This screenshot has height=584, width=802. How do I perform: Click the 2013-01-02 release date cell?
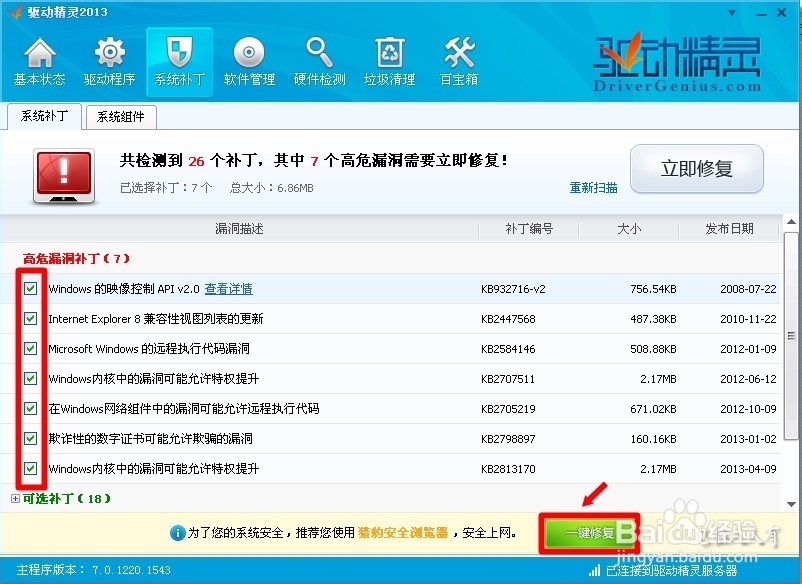[x=748, y=439]
